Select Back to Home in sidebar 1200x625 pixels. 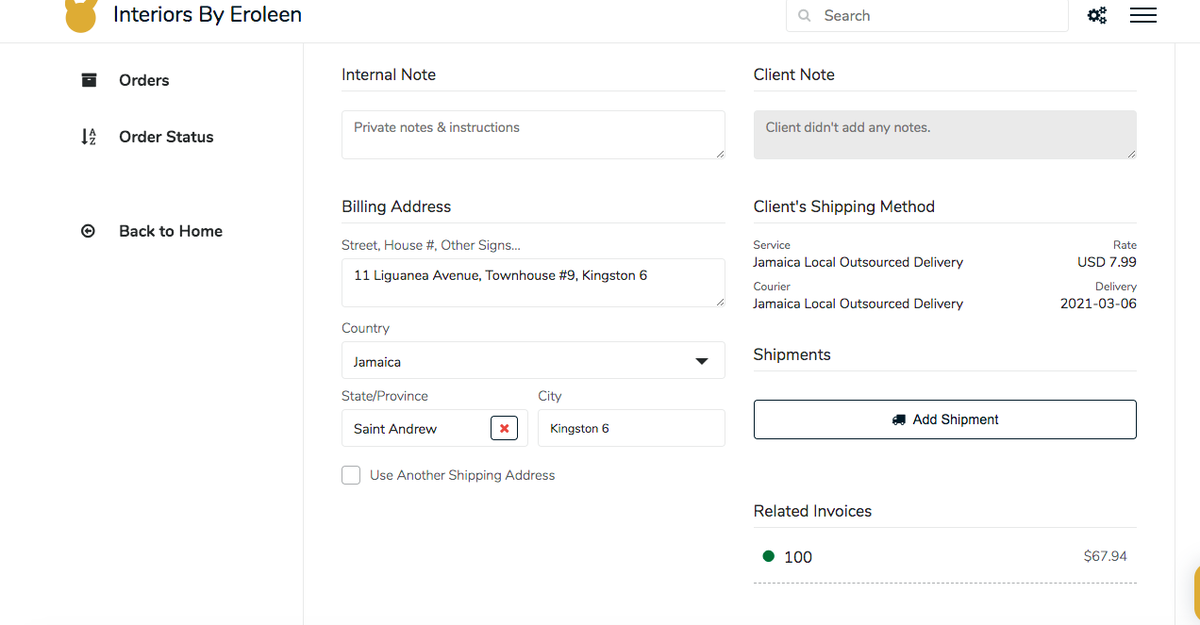point(170,231)
